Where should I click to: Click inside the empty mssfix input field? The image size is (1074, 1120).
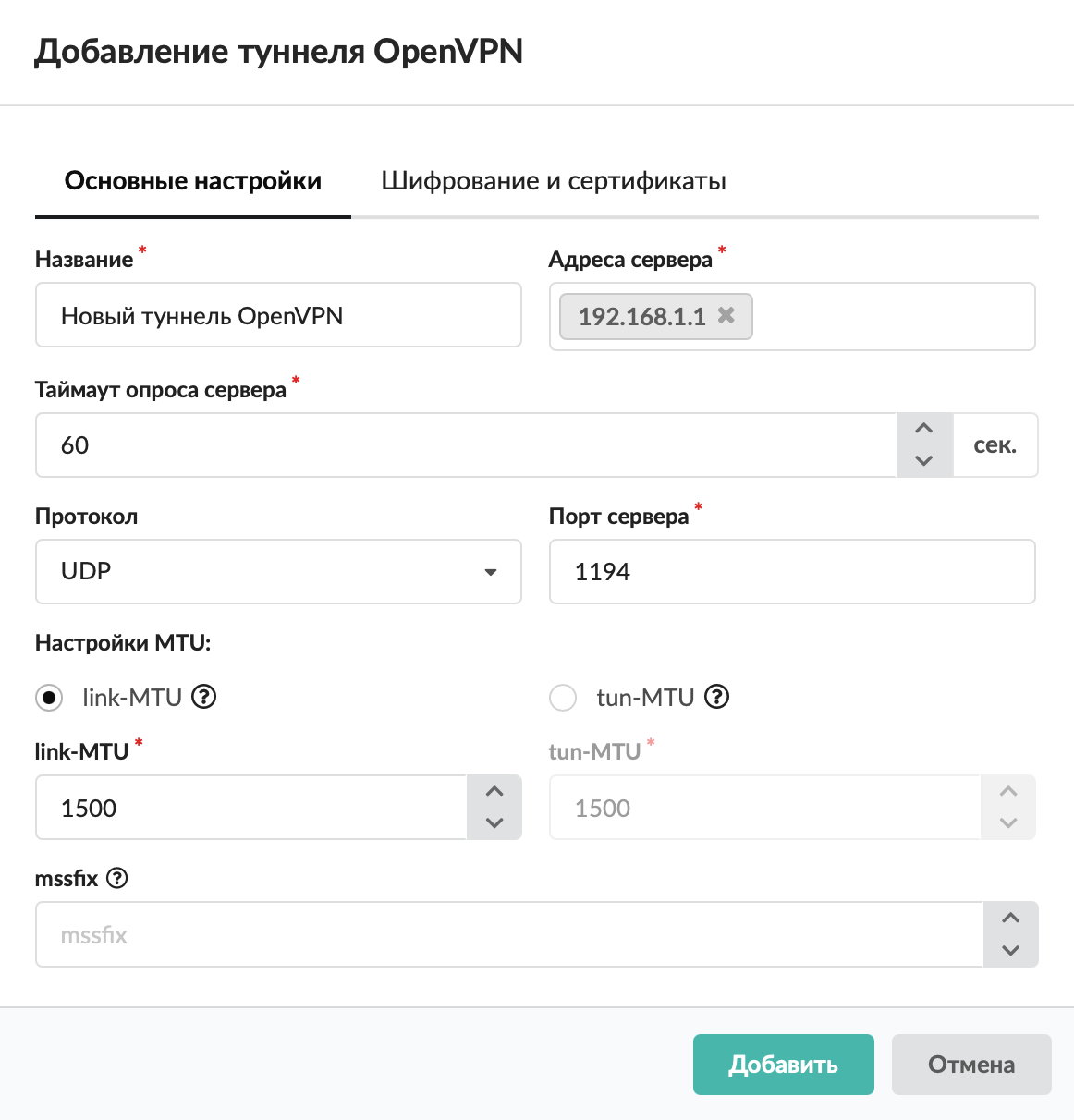click(509, 934)
